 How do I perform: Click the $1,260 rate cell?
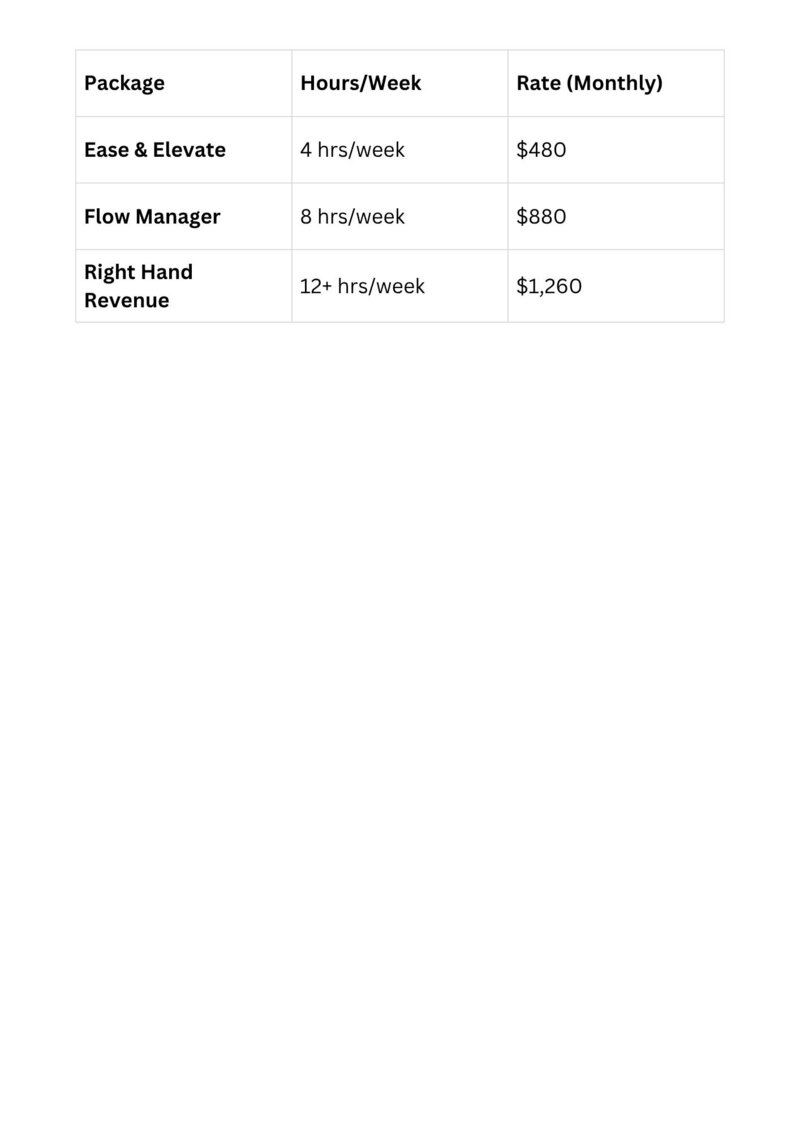click(x=549, y=286)
